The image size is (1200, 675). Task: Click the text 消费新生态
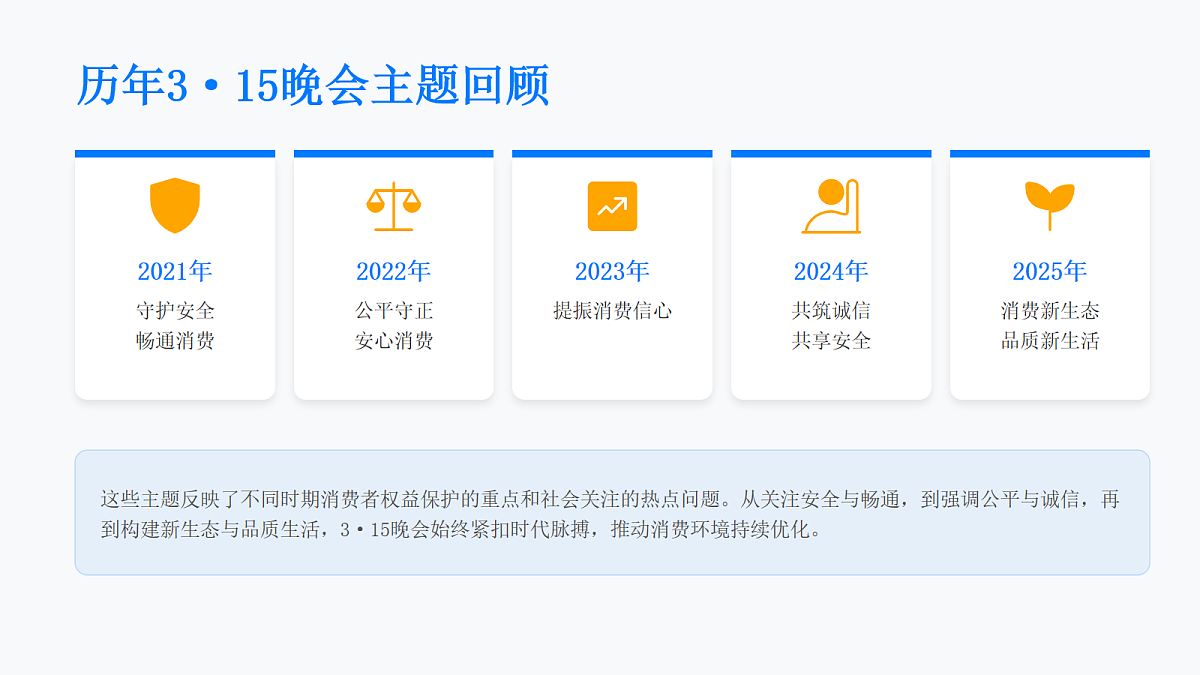[x=1049, y=311]
